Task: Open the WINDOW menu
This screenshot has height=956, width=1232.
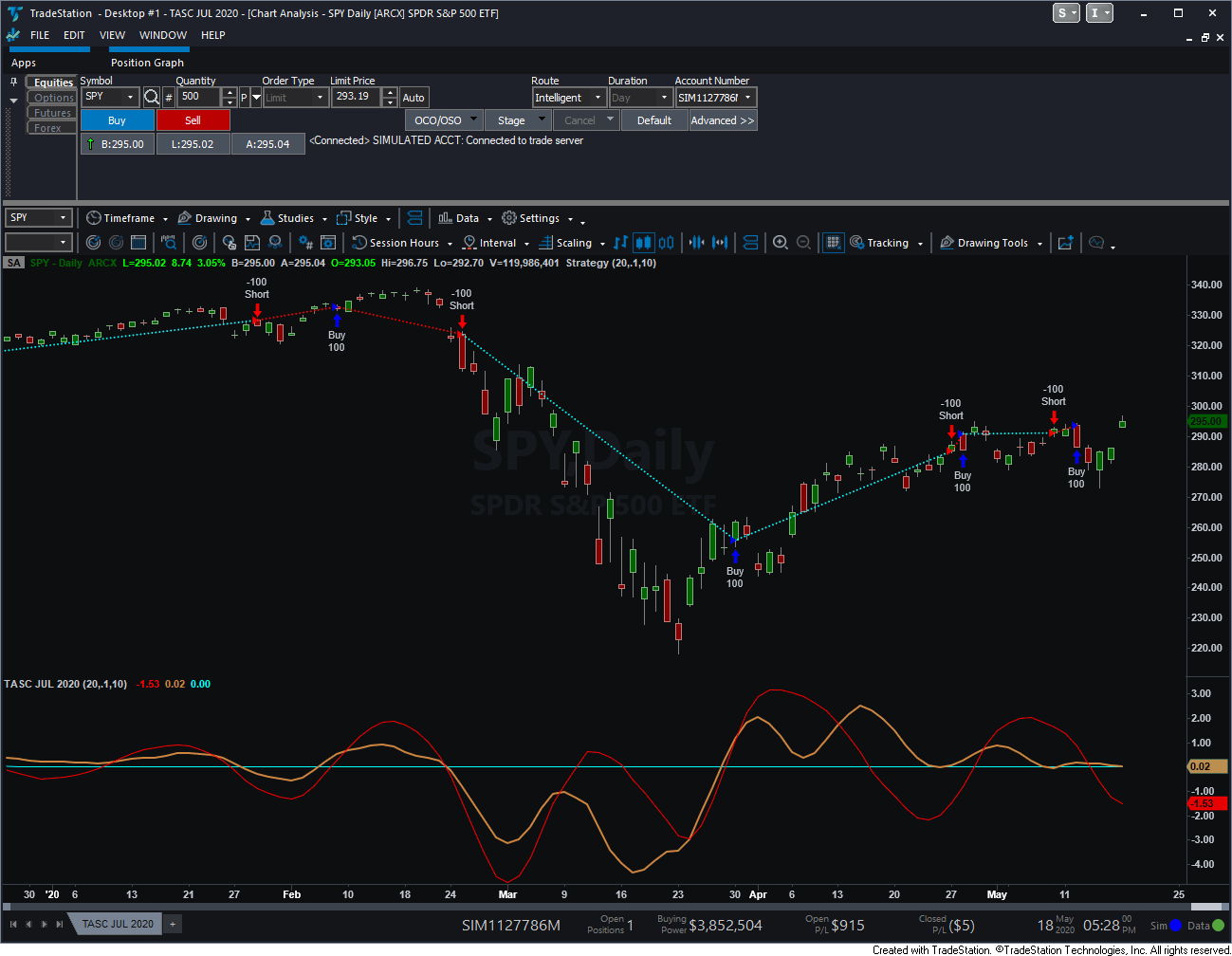Action: tap(163, 35)
